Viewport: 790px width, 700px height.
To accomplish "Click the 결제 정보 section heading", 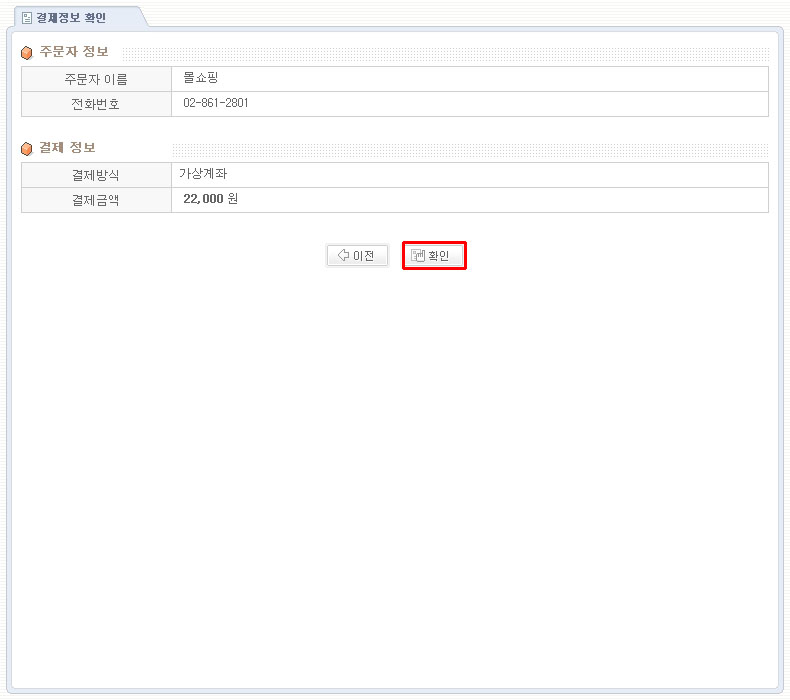I will click(68, 147).
